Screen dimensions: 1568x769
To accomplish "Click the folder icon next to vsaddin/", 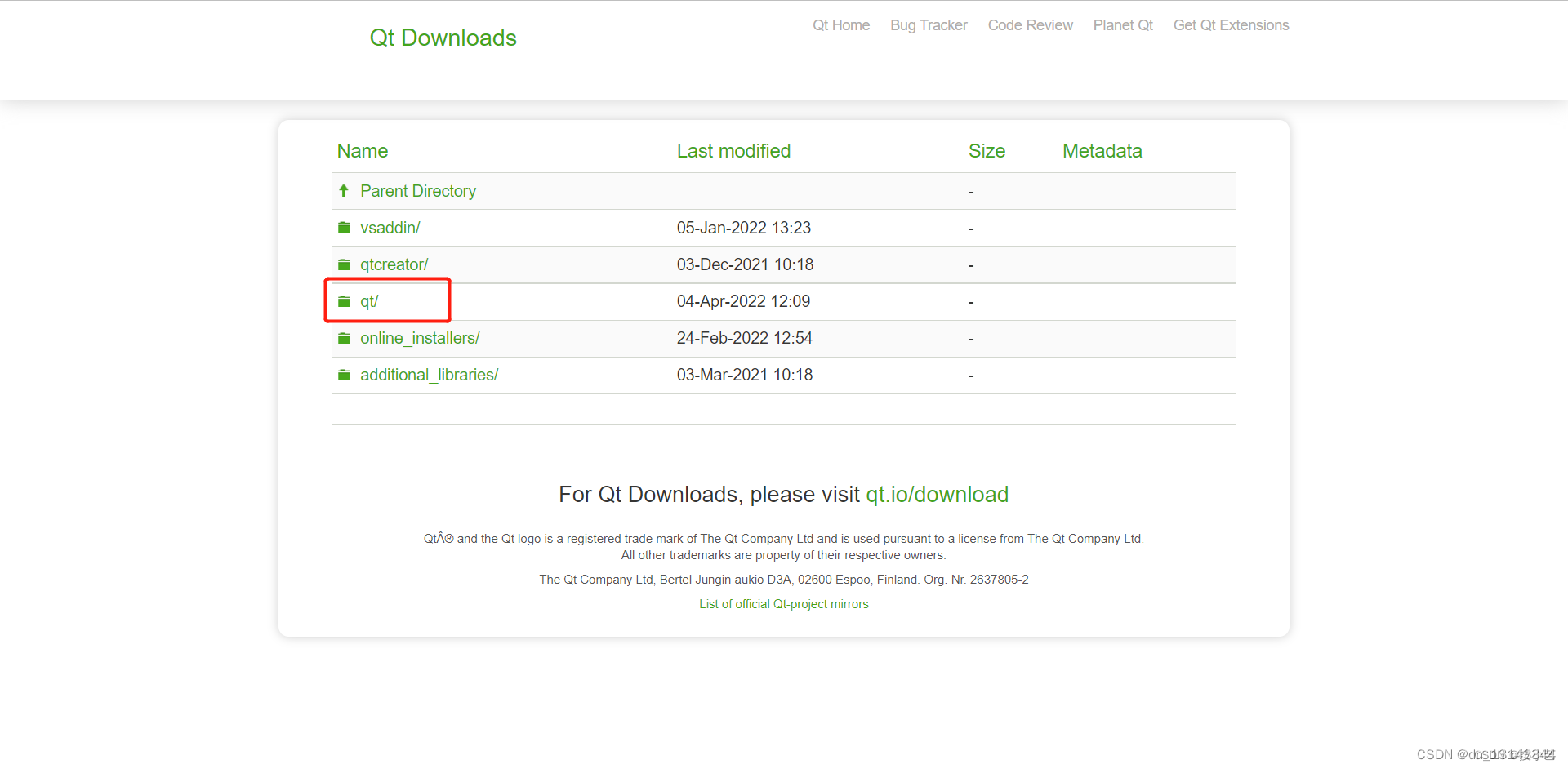I will tap(345, 228).
